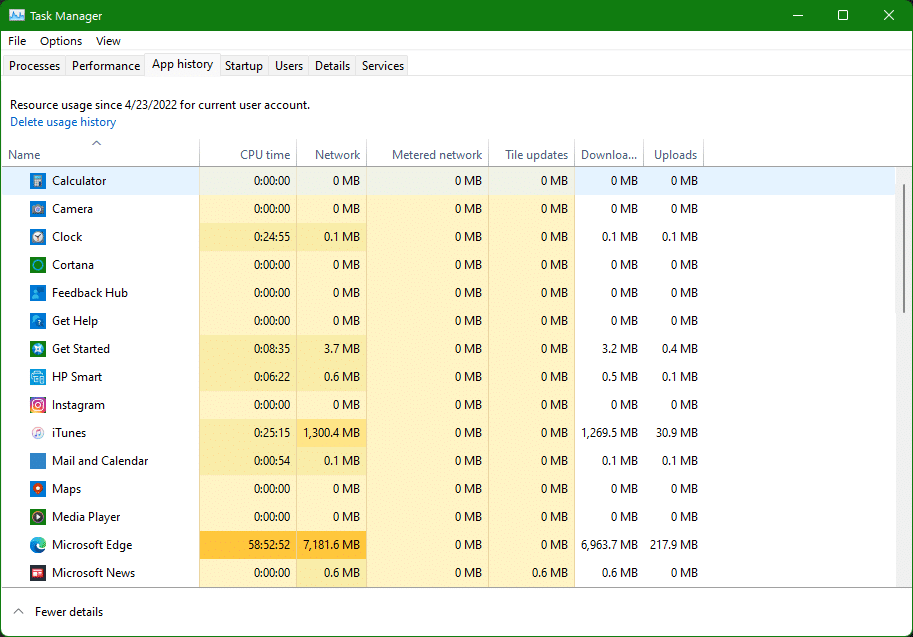Image resolution: width=913 pixels, height=637 pixels.
Task: Click Microsoft News tile updates 0.6 MB
Action: [550, 572]
